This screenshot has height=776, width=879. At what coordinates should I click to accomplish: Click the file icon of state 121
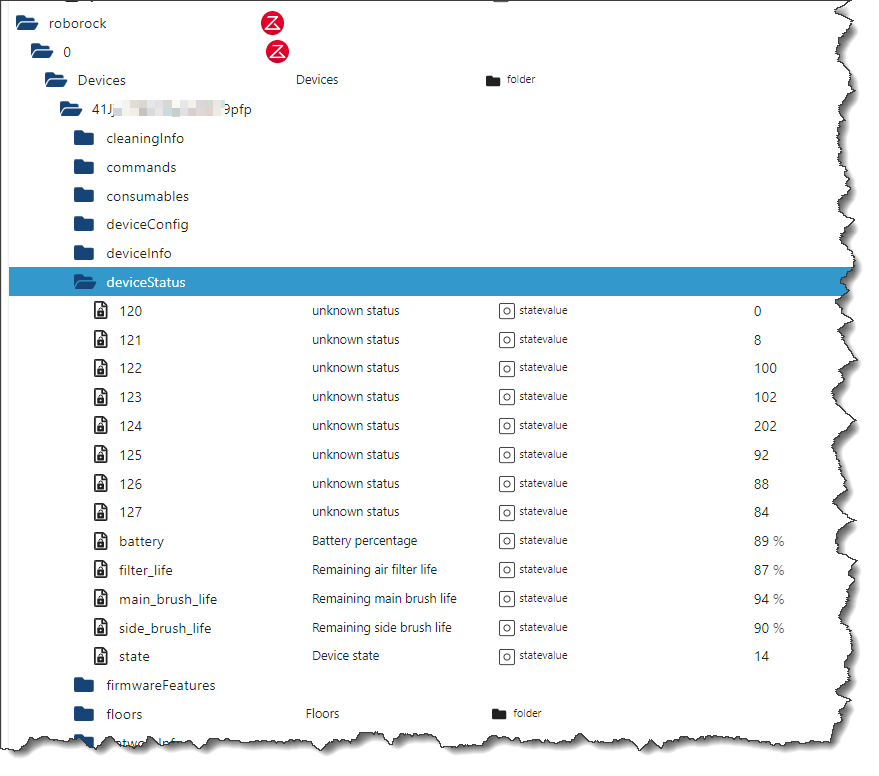(100, 339)
